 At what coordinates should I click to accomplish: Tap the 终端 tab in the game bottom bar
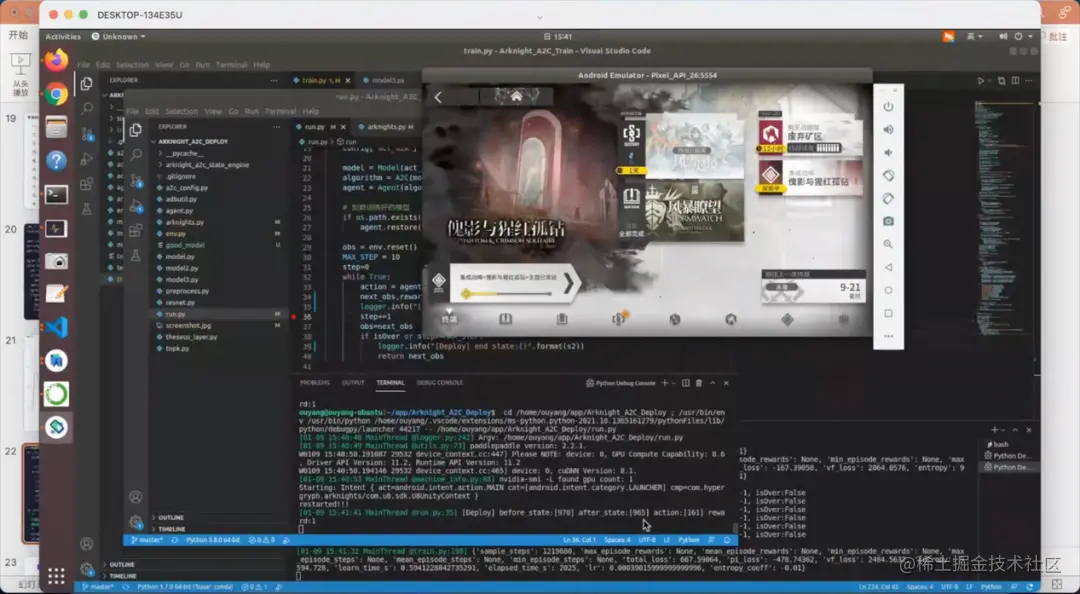(x=449, y=317)
